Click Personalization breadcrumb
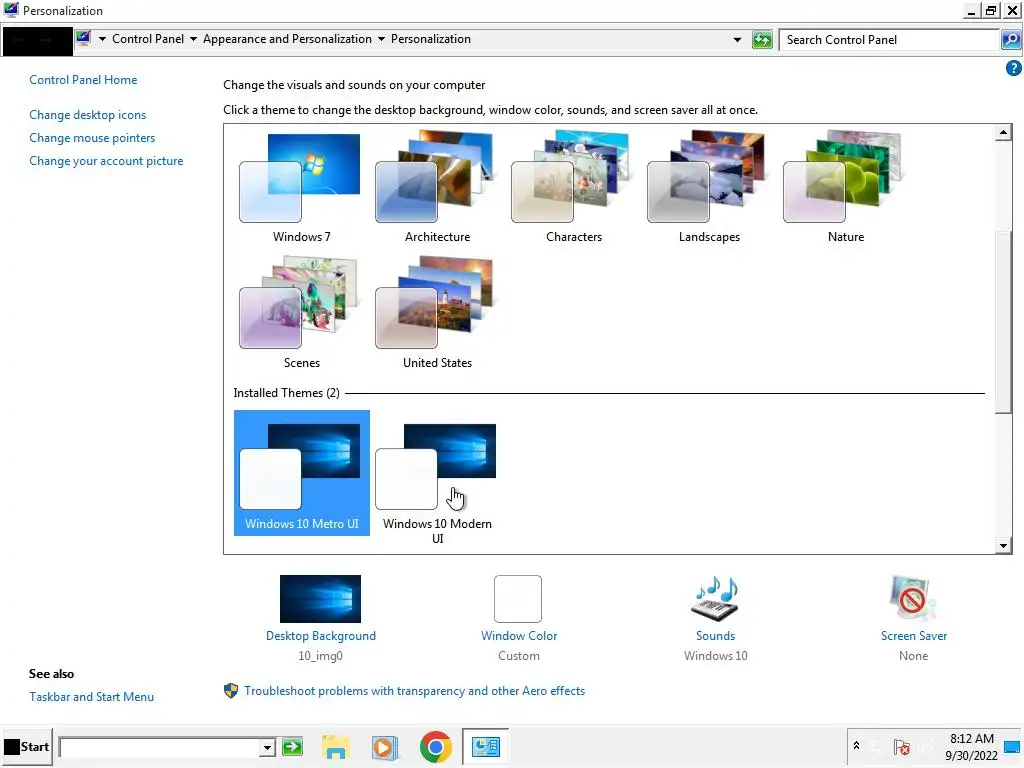The width and height of the screenshot is (1024, 768). pos(430,39)
